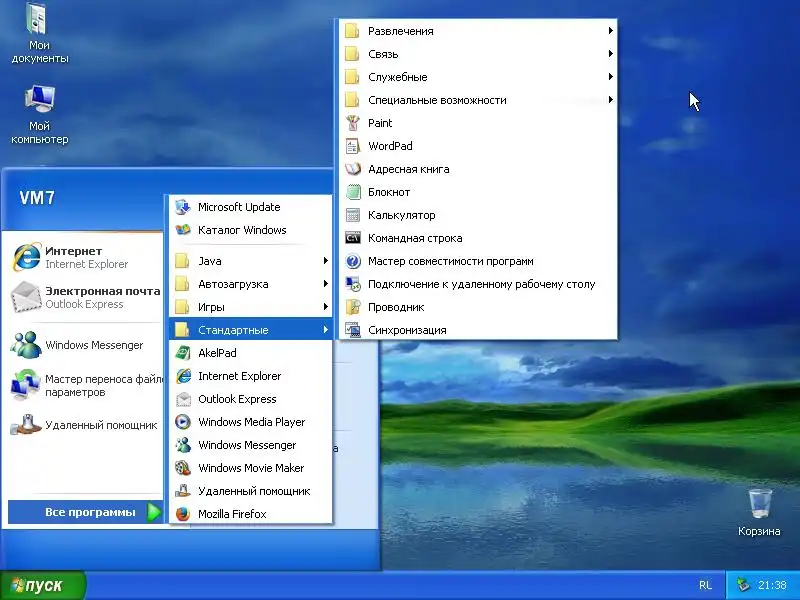The image size is (800, 600).
Task: Expand the Связь folder arrow
Action: coord(610,54)
